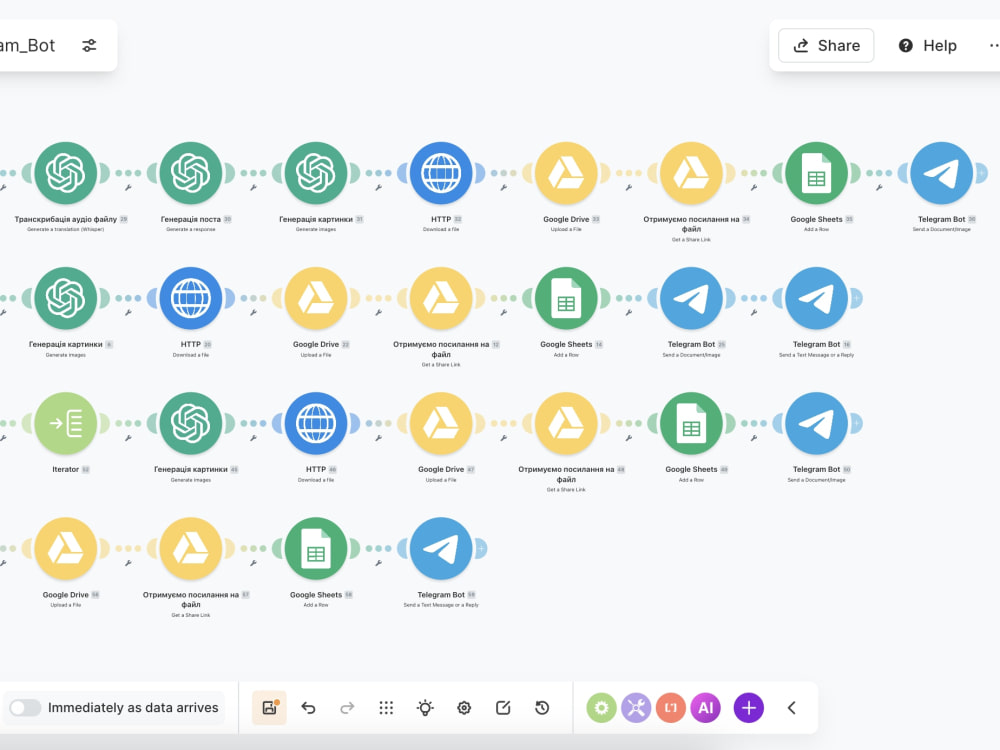This screenshot has height=750, width=1000.
Task: Add a module after Telegram Bot 59
Action: point(481,548)
